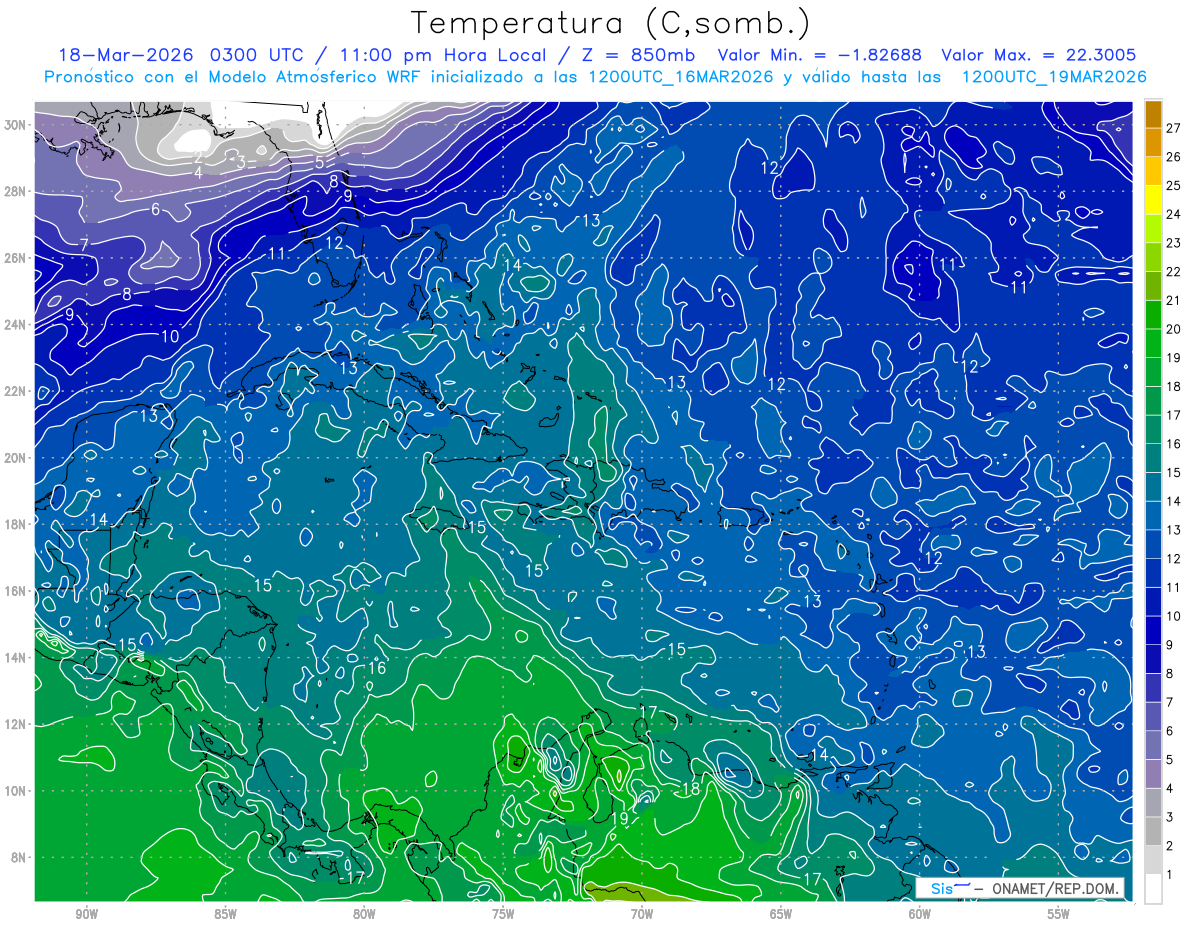This screenshot has width=1200, height=927.
Task: Click the dark blue legend swatch between 9 and 10
Action: click(1153, 631)
